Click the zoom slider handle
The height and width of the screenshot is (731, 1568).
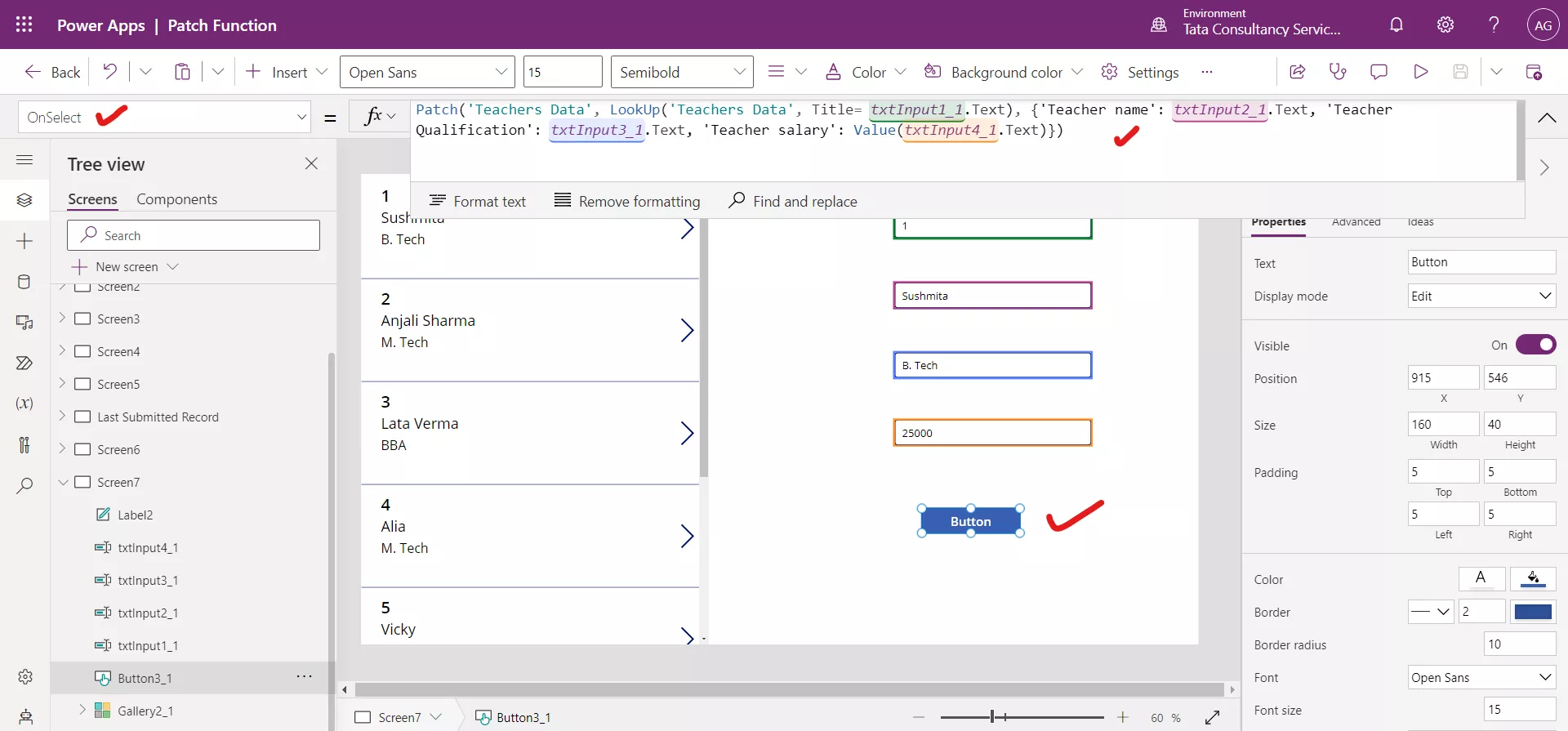[x=992, y=717]
